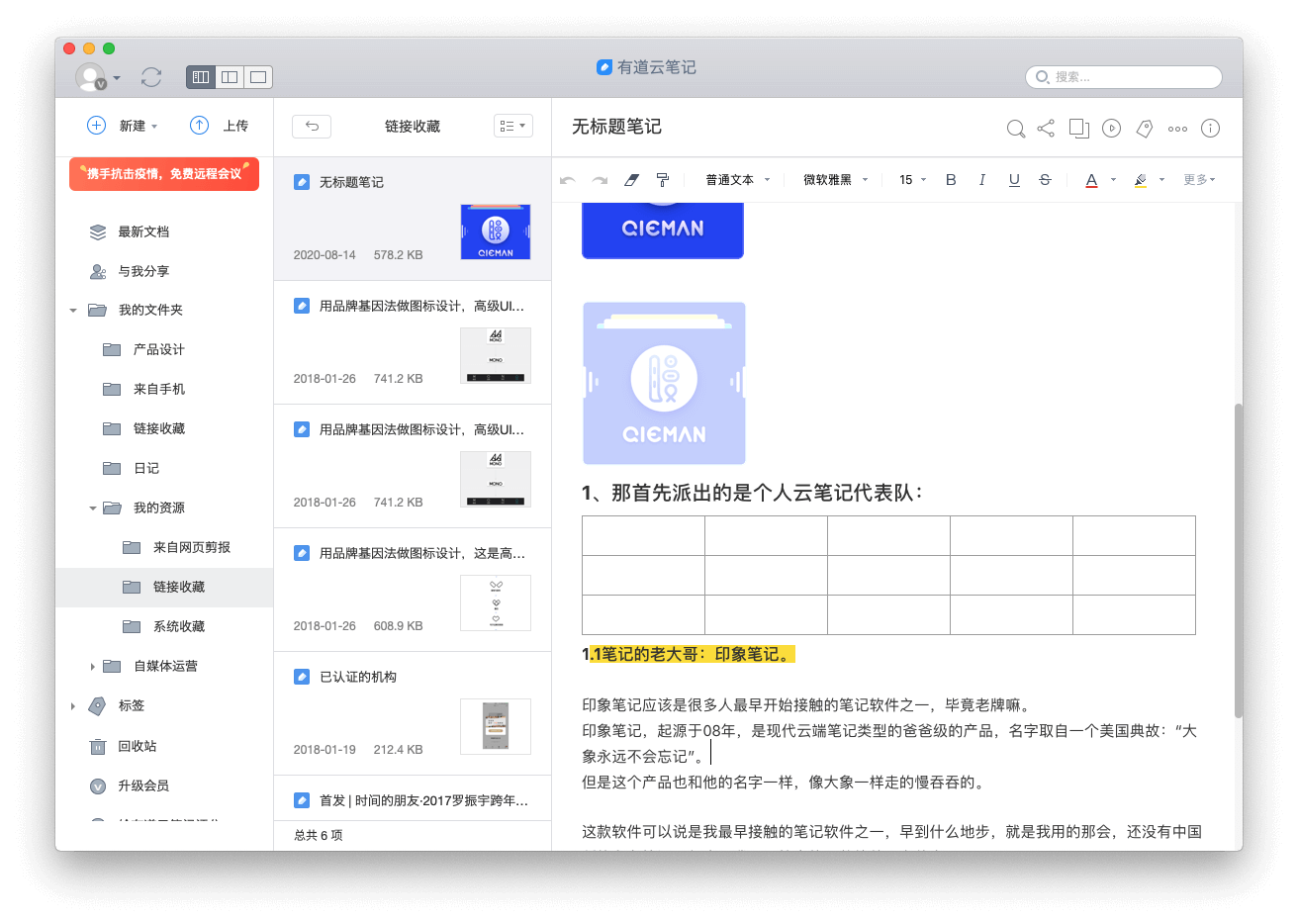Screen dimensions: 1298x924
Task: Click the tag icon in note header
Action: [x=1145, y=128]
